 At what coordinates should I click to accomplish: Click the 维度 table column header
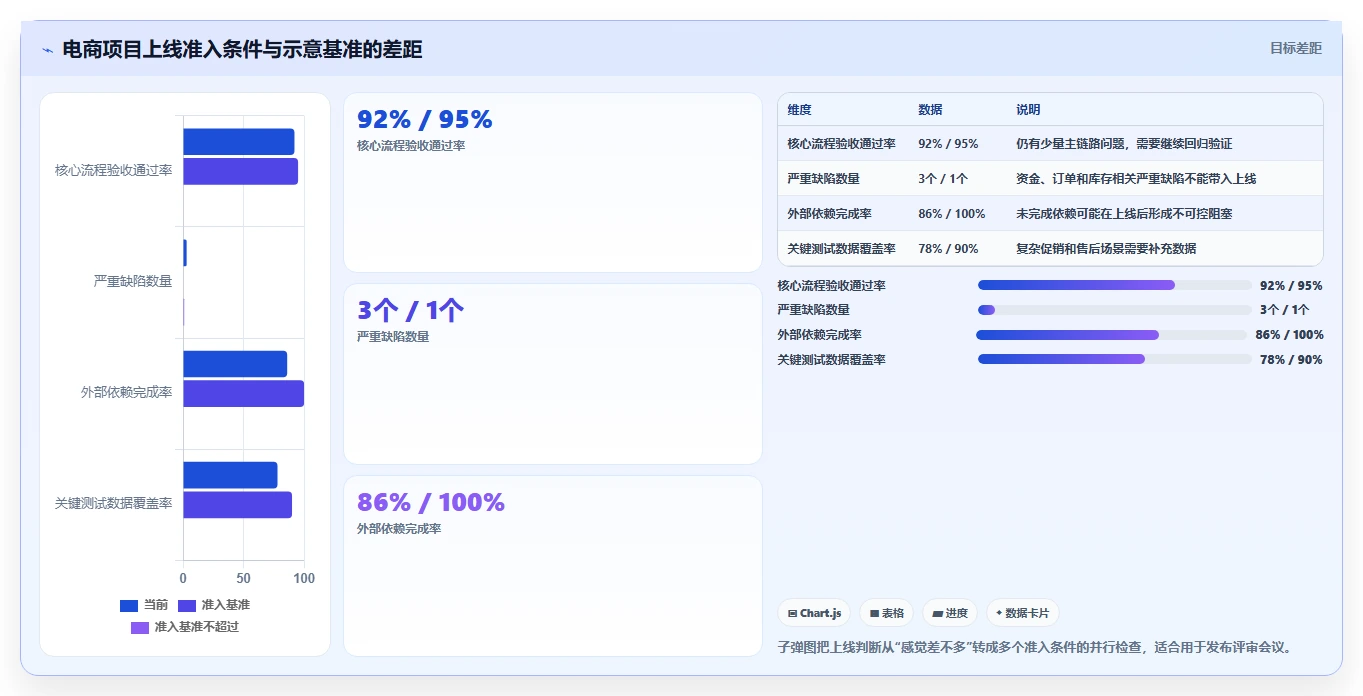pyautogui.click(x=799, y=110)
